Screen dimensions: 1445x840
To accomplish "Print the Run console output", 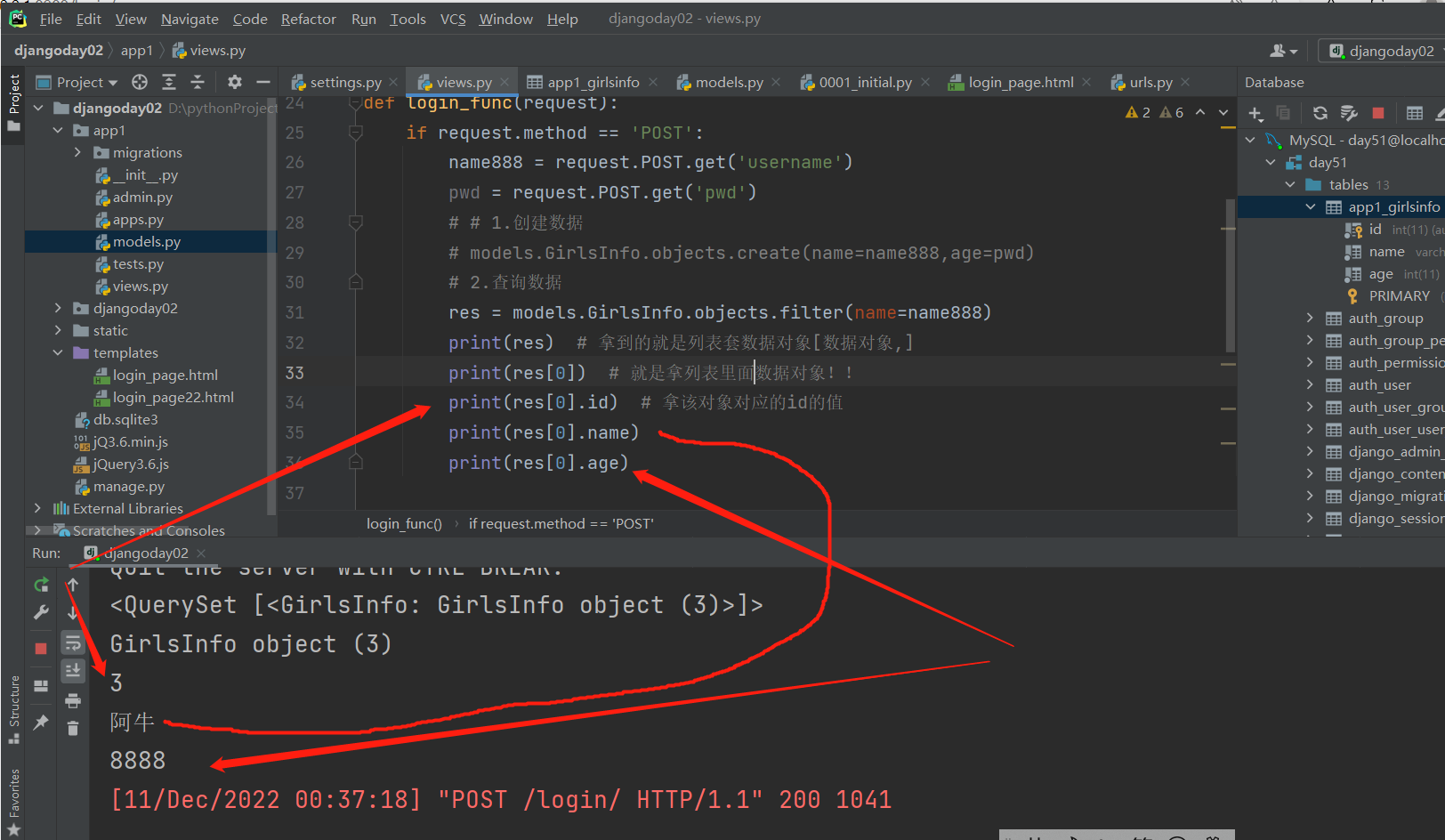I will coord(73,700).
